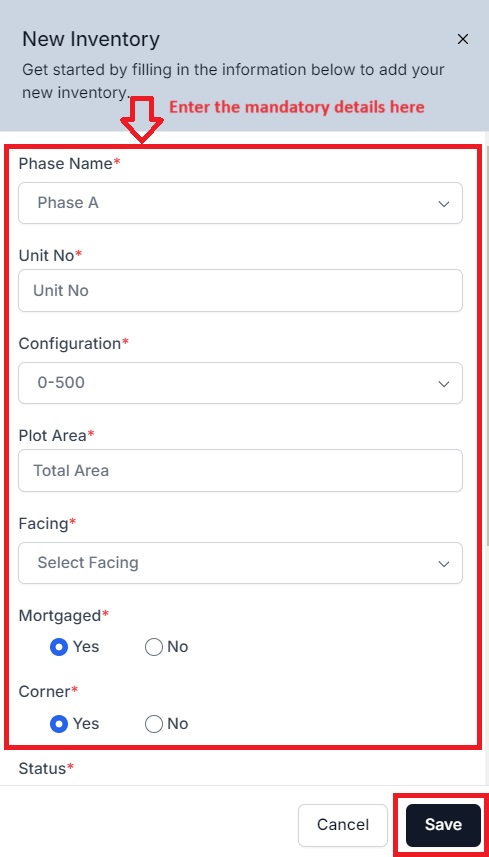Focus the Unit No text field
The height and width of the screenshot is (857, 489).
coord(240,290)
